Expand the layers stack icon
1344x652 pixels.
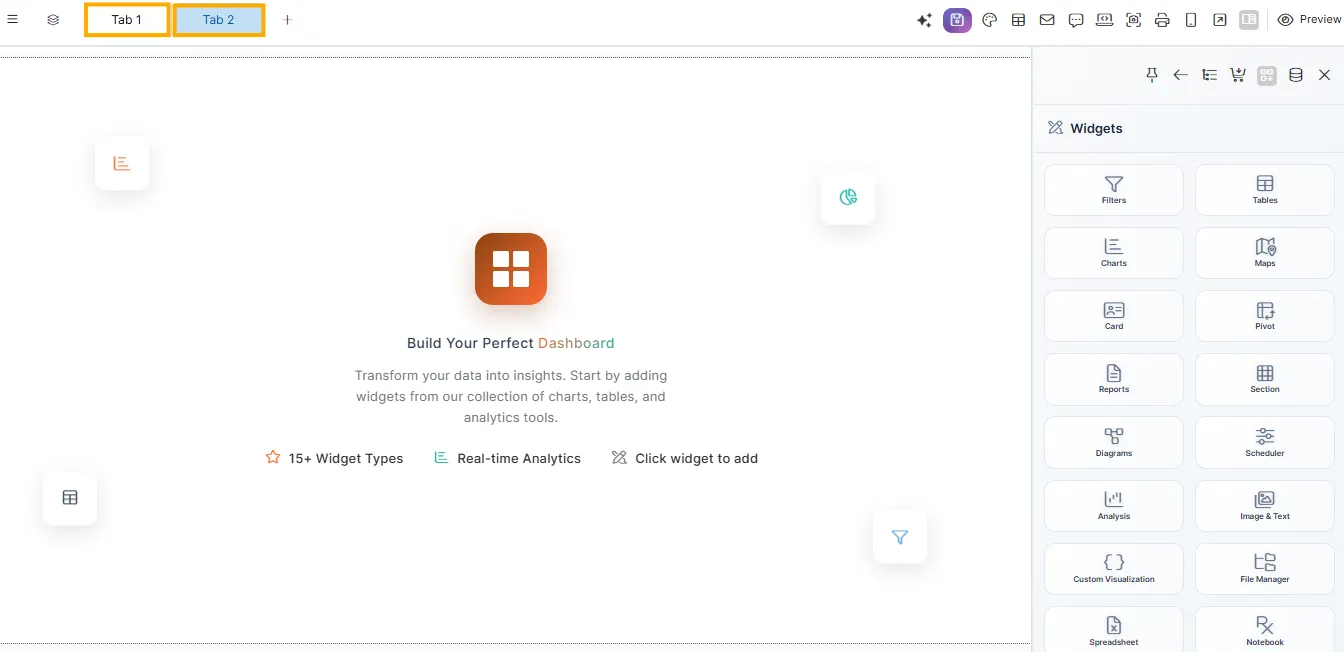click(53, 20)
